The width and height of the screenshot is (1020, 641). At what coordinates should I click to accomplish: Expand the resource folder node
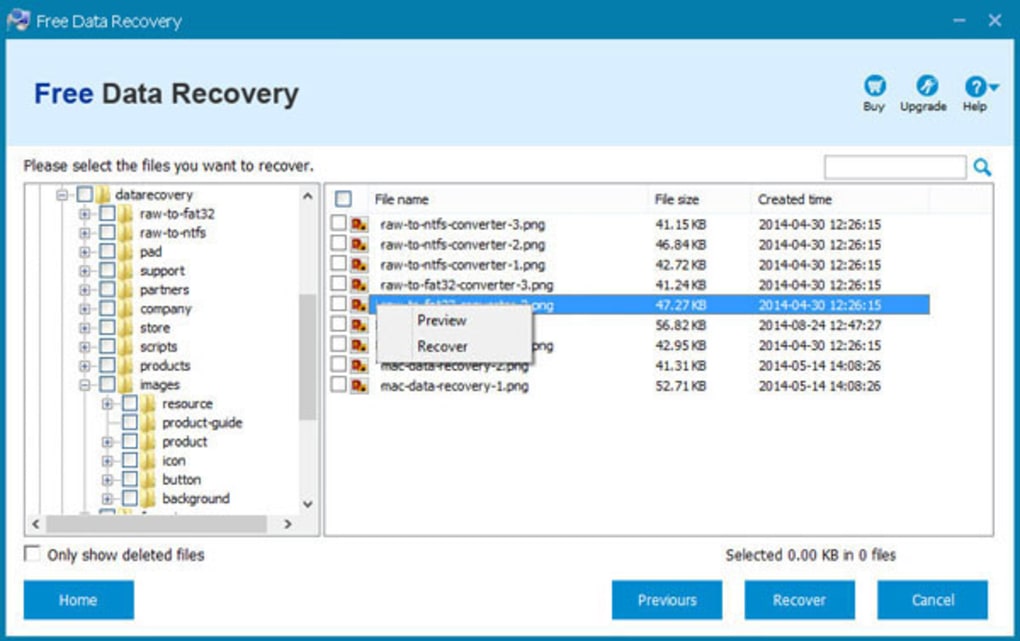(x=108, y=404)
